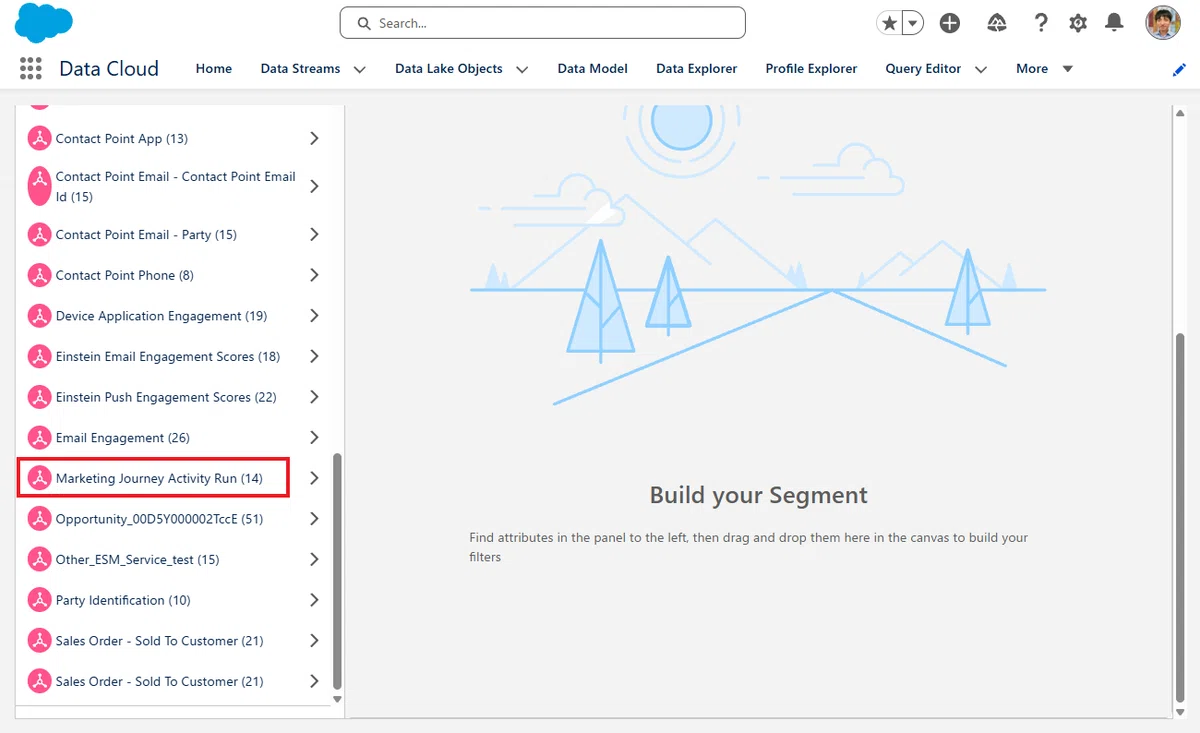Open the Salesforce cloud logo

44,23
